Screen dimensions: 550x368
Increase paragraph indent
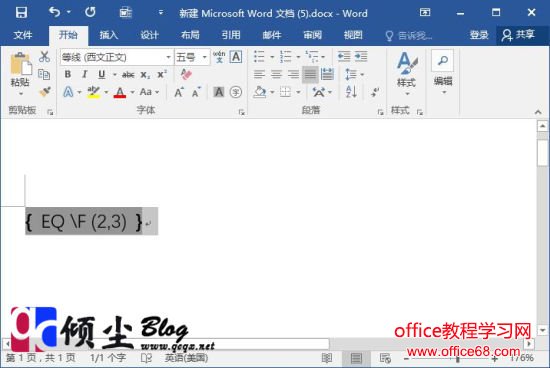coord(361,56)
